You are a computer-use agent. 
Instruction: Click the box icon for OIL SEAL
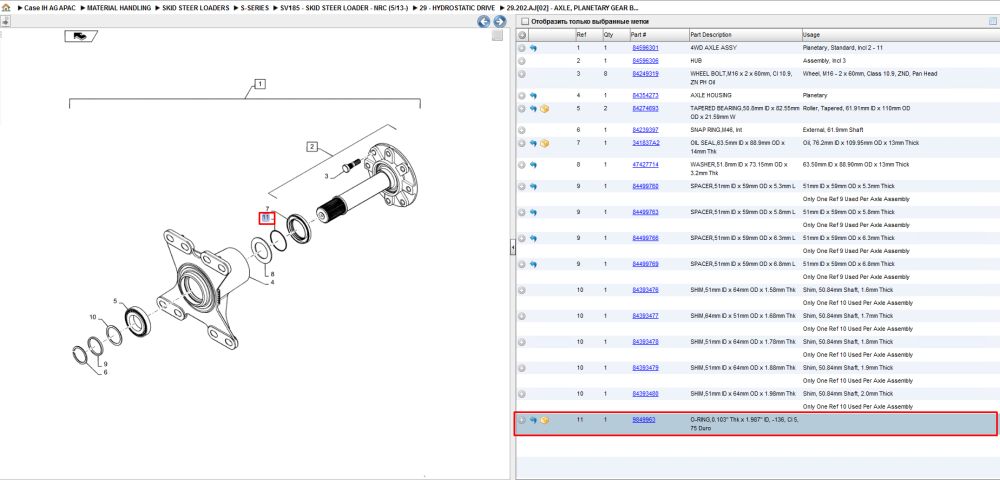[545, 143]
